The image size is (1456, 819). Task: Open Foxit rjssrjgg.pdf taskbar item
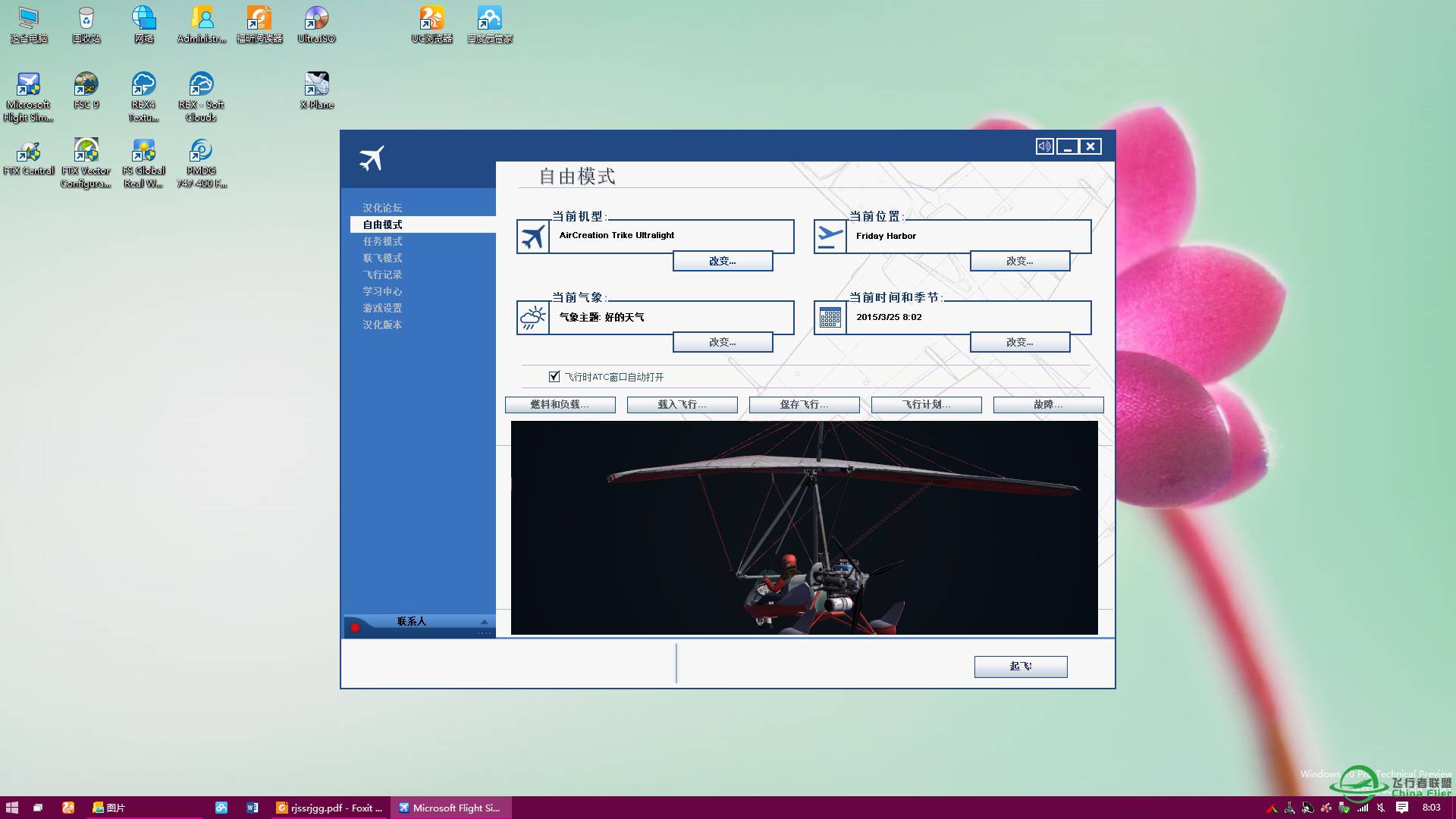tap(330, 808)
